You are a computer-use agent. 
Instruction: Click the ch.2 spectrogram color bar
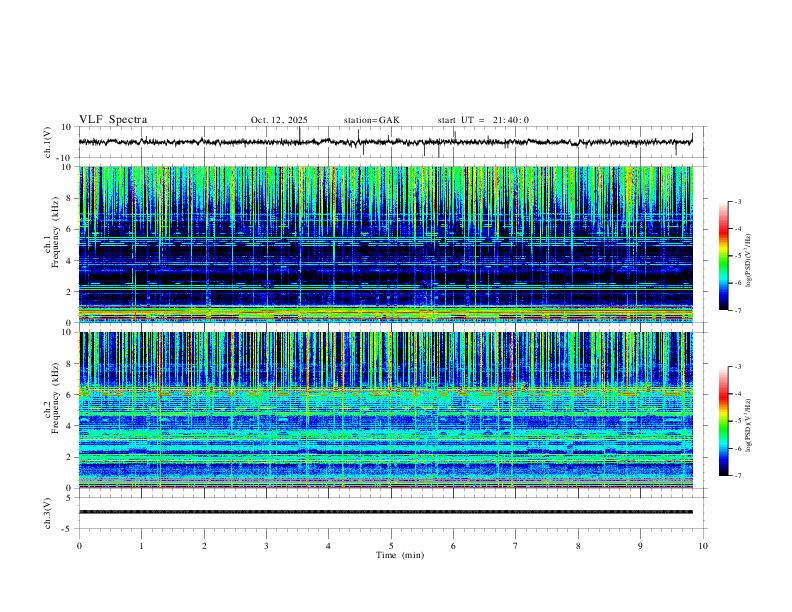724,421
